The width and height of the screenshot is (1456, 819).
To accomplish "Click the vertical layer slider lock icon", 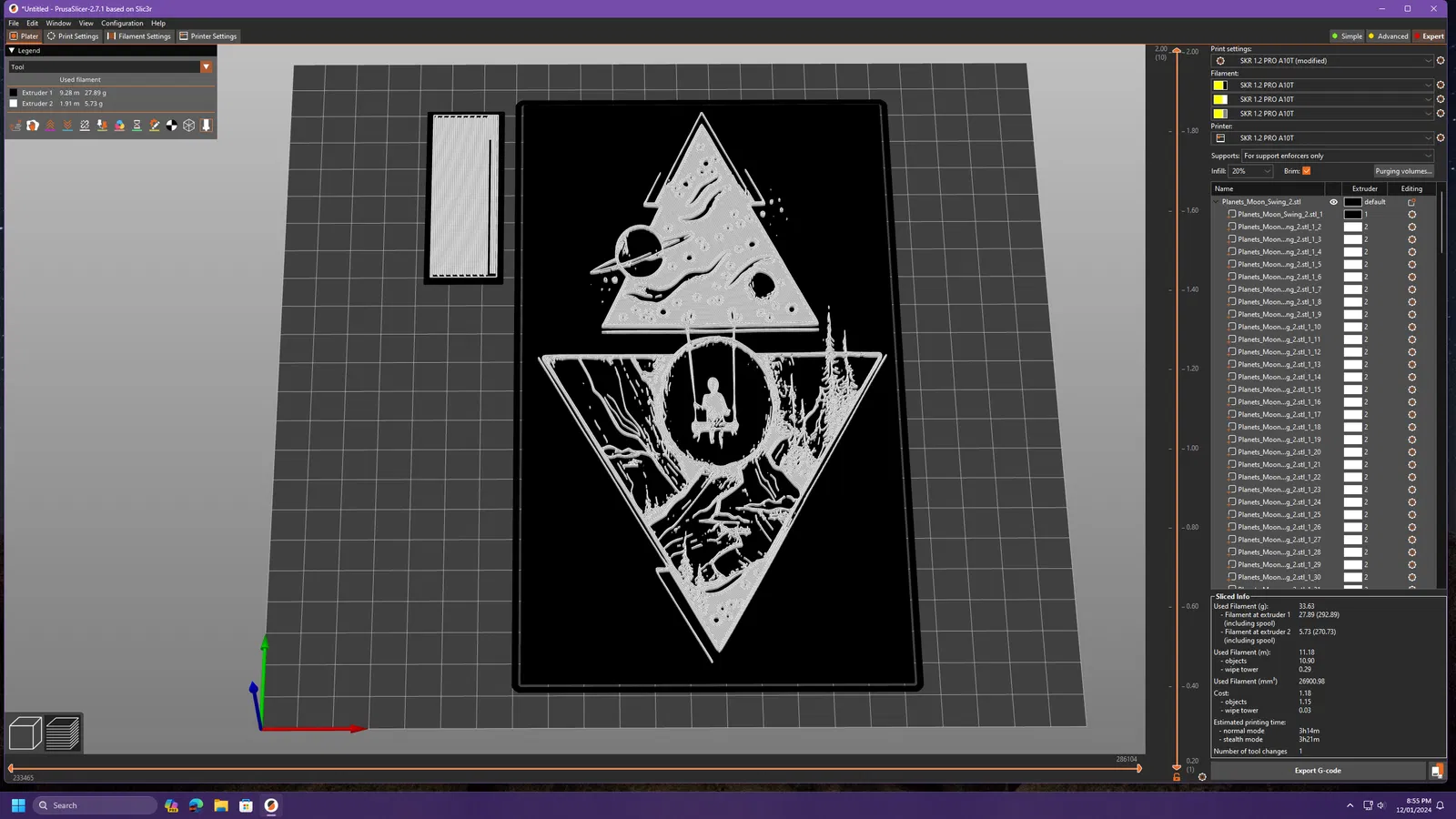I will [x=1177, y=777].
